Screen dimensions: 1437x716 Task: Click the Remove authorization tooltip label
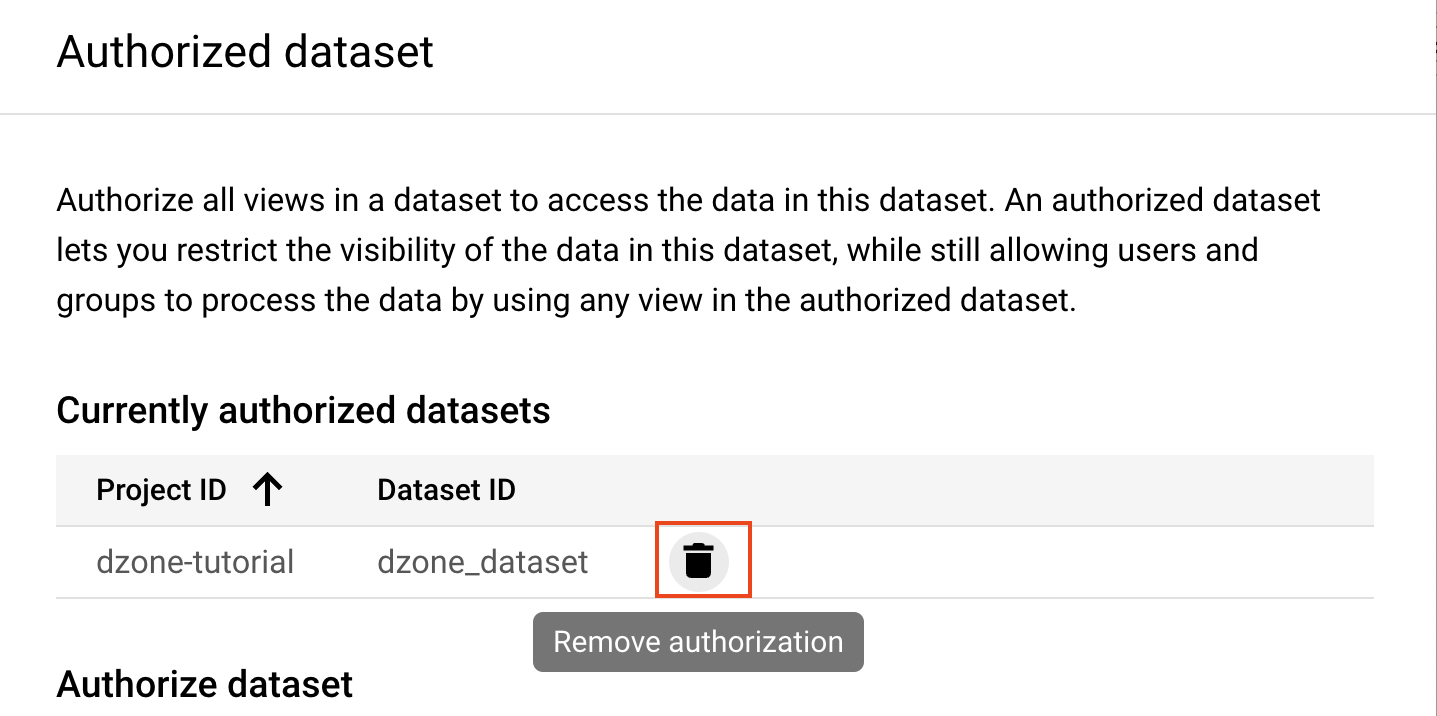click(697, 641)
